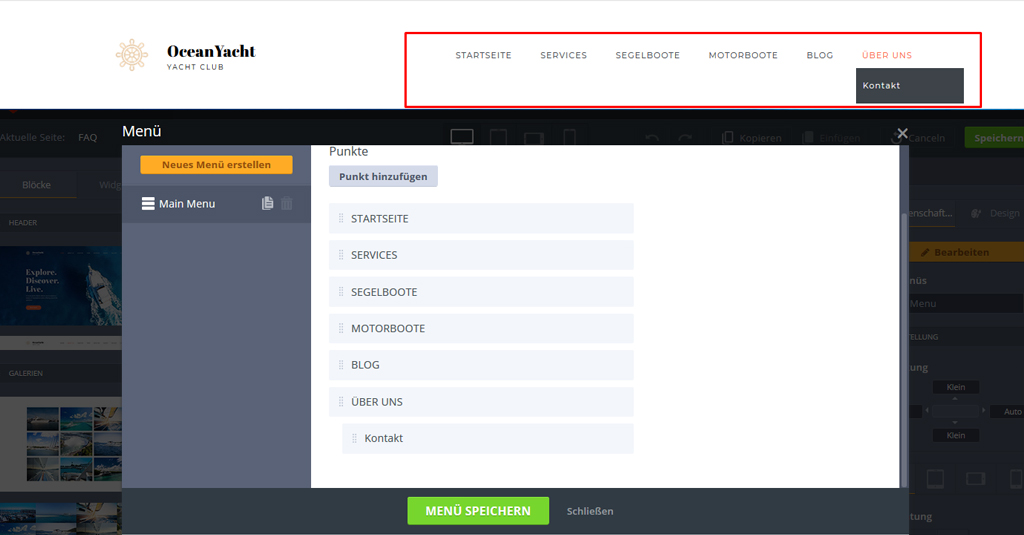Select Kontakt from the ÜBER UNS dropdown

(882, 86)
